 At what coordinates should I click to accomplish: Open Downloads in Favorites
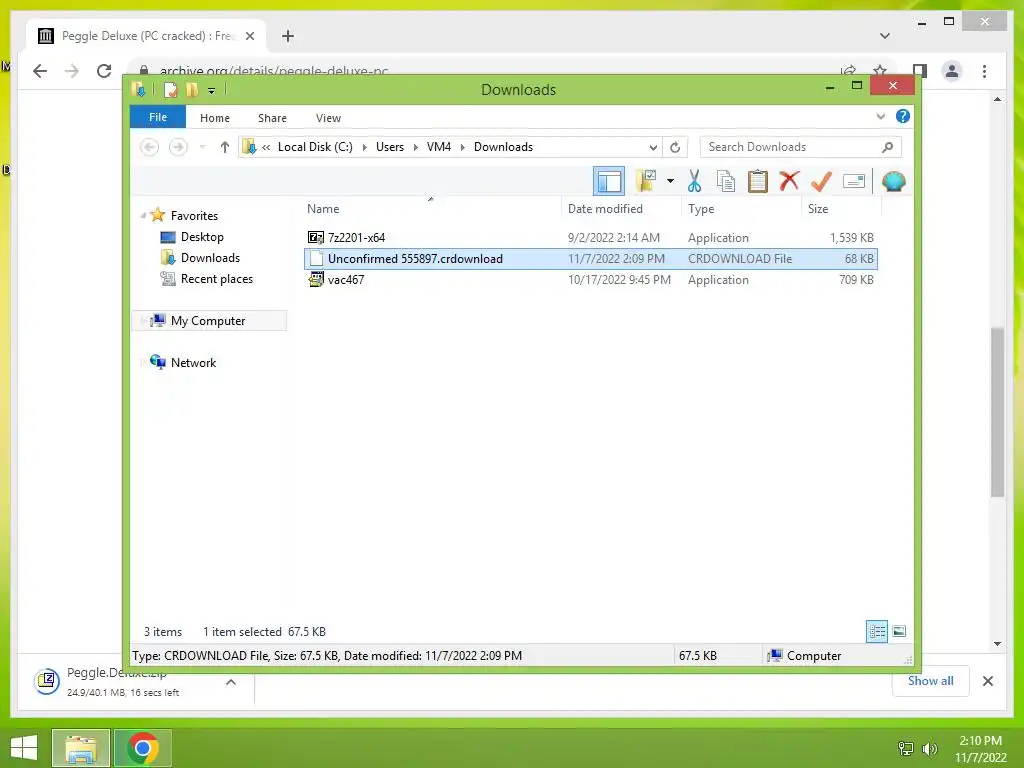pos(210,258)
